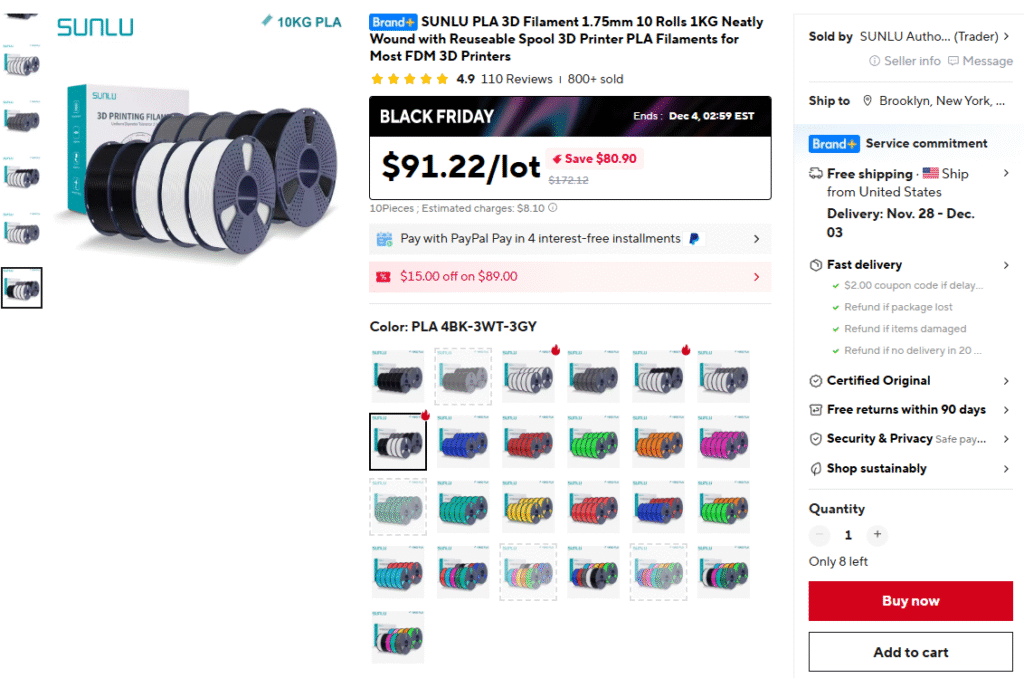This screenshot has height=678, width=1024.
Task: Select the last selected thumbnail in the left gallery
Action: [21, 288]
